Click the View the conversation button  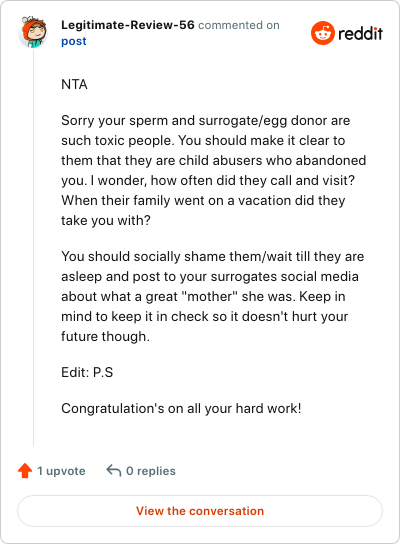pos(200,511)
